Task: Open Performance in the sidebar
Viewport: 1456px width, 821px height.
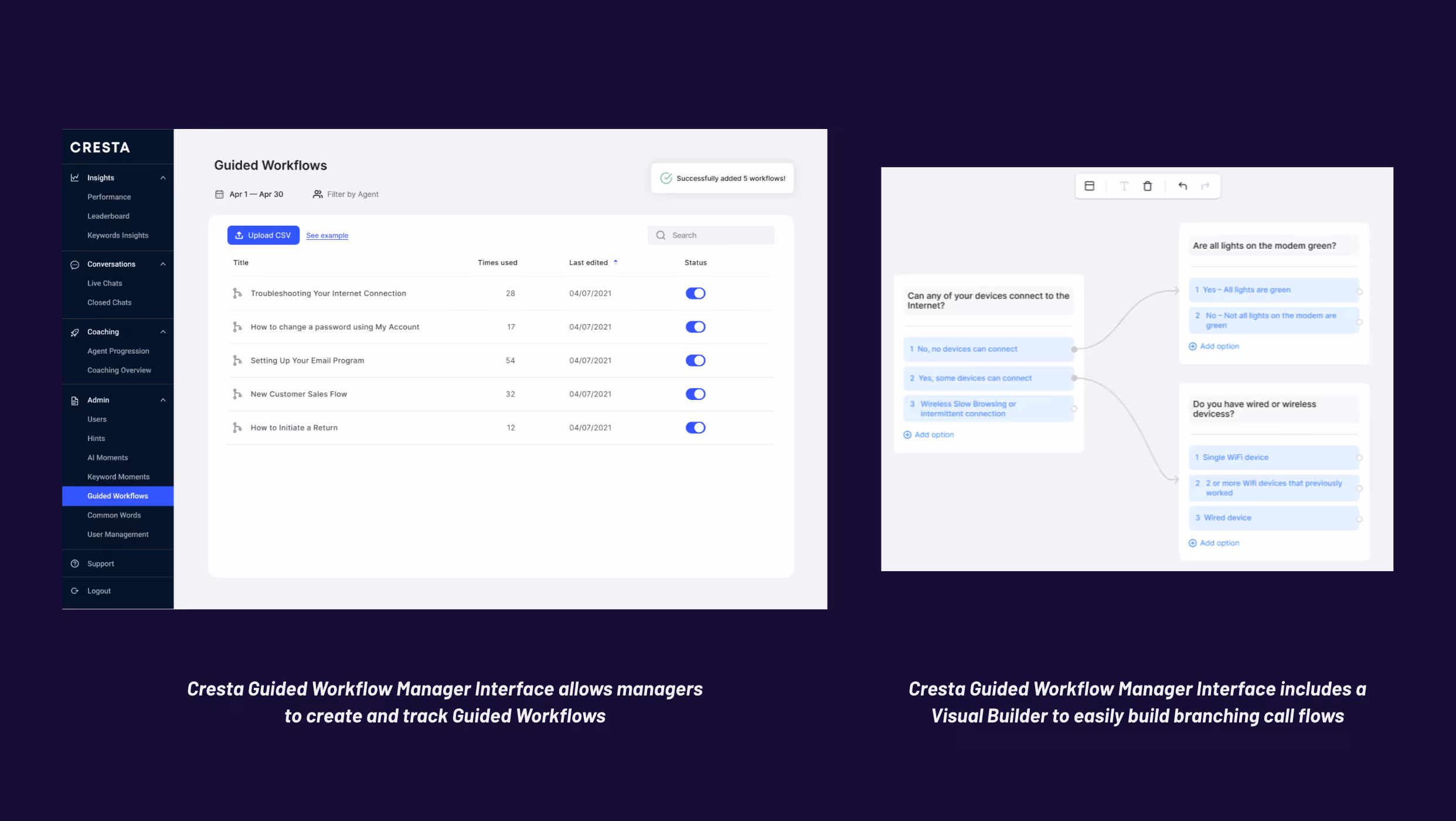Action: pyautogui.click(x=109, y=197)
